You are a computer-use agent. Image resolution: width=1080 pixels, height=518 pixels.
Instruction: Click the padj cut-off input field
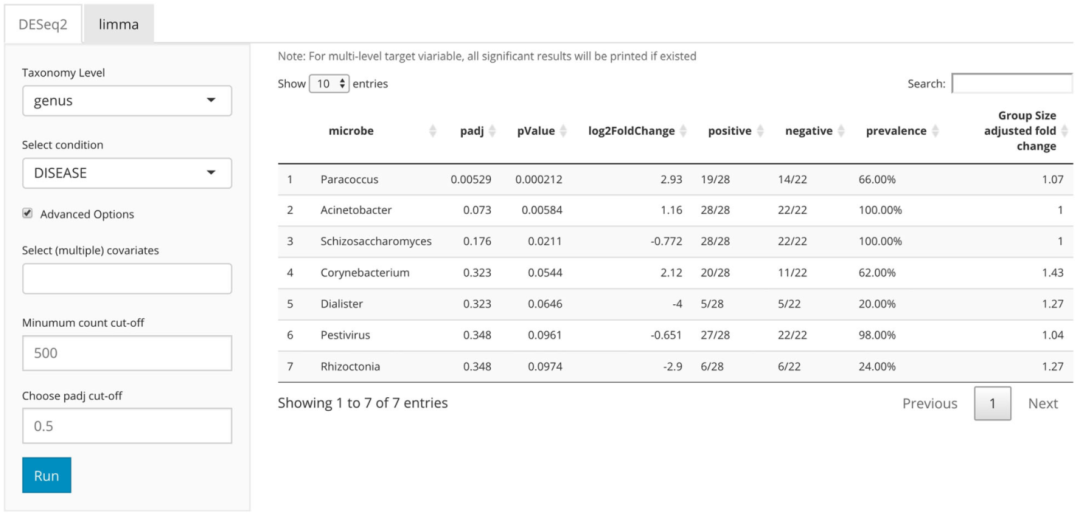point(127,426)
